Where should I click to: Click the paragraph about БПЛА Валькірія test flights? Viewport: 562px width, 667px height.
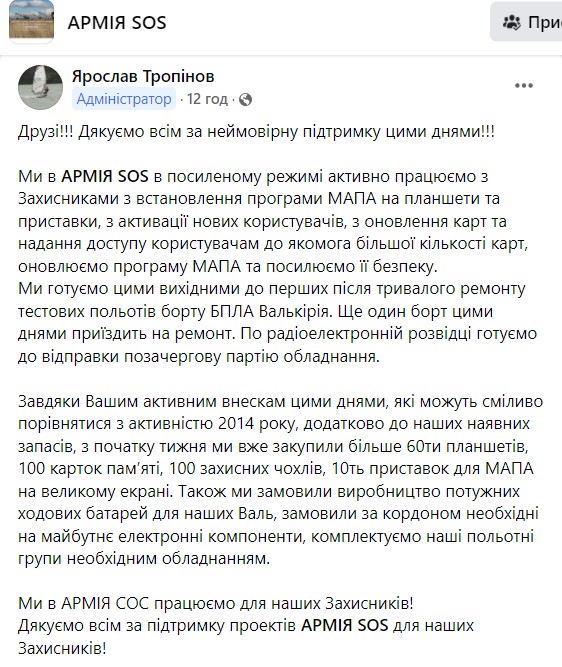272,300
